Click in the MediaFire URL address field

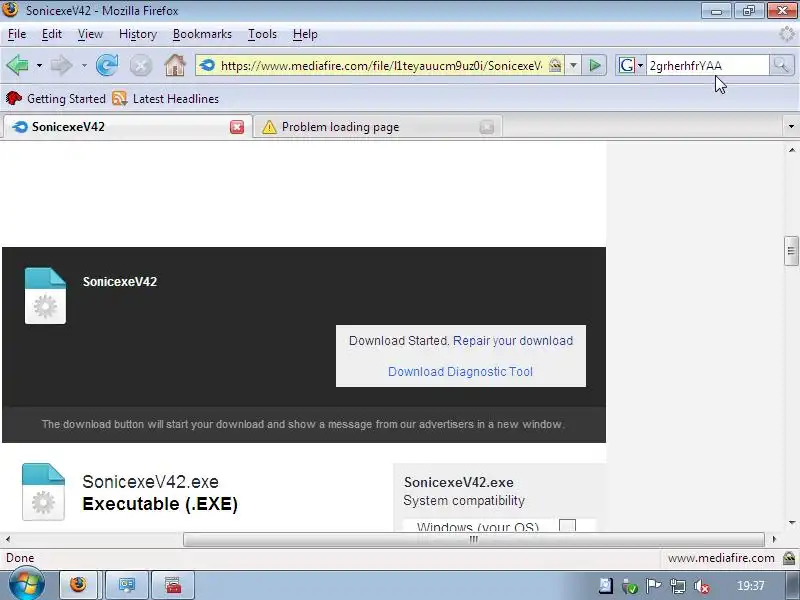pos(381,66)
